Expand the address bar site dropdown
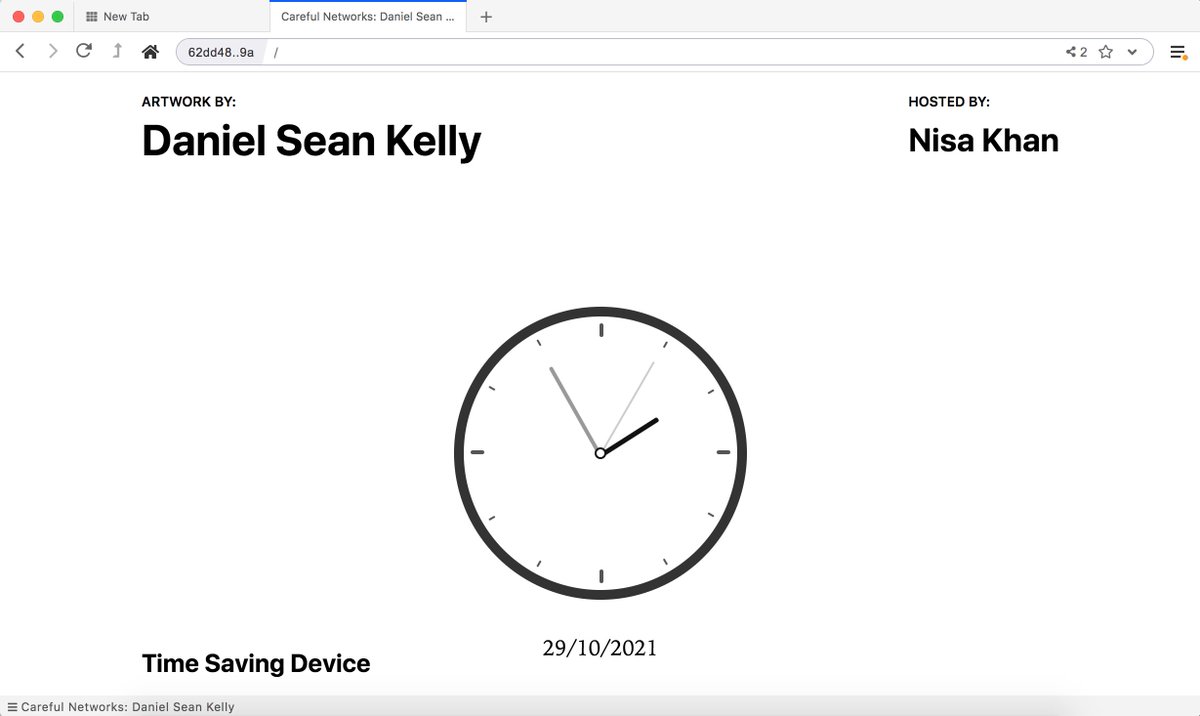The image size is (1200, 716). click(1132, 51)
